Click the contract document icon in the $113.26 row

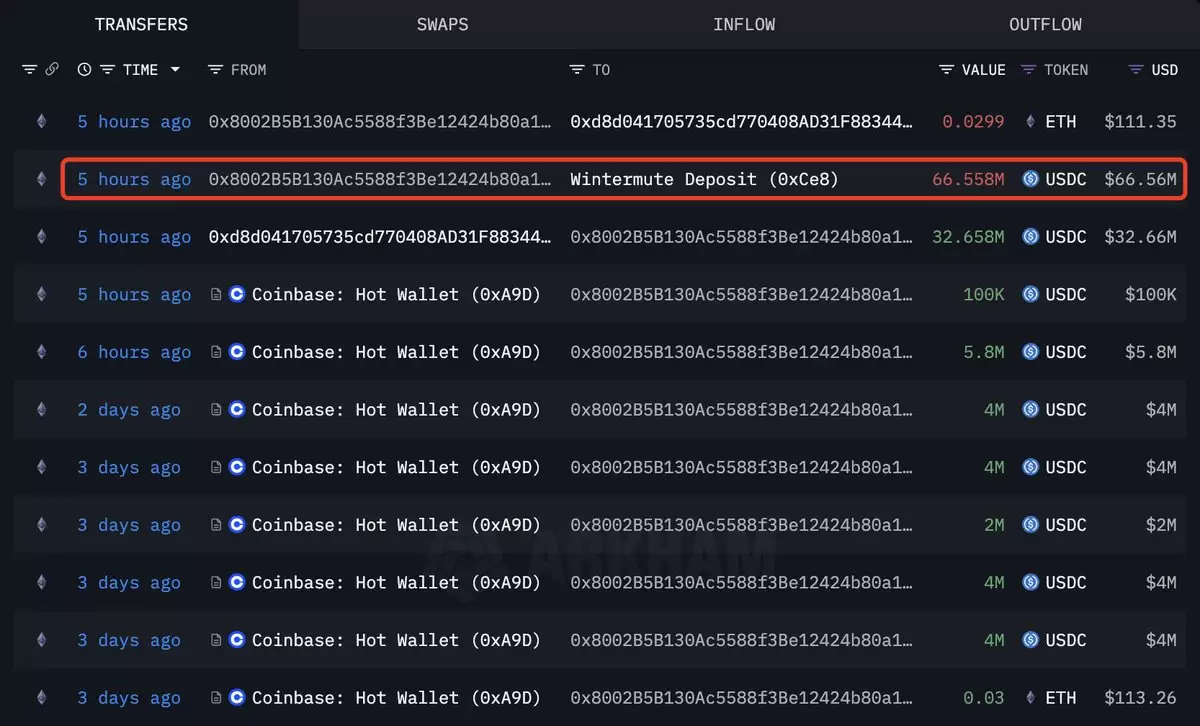point(216,698)
